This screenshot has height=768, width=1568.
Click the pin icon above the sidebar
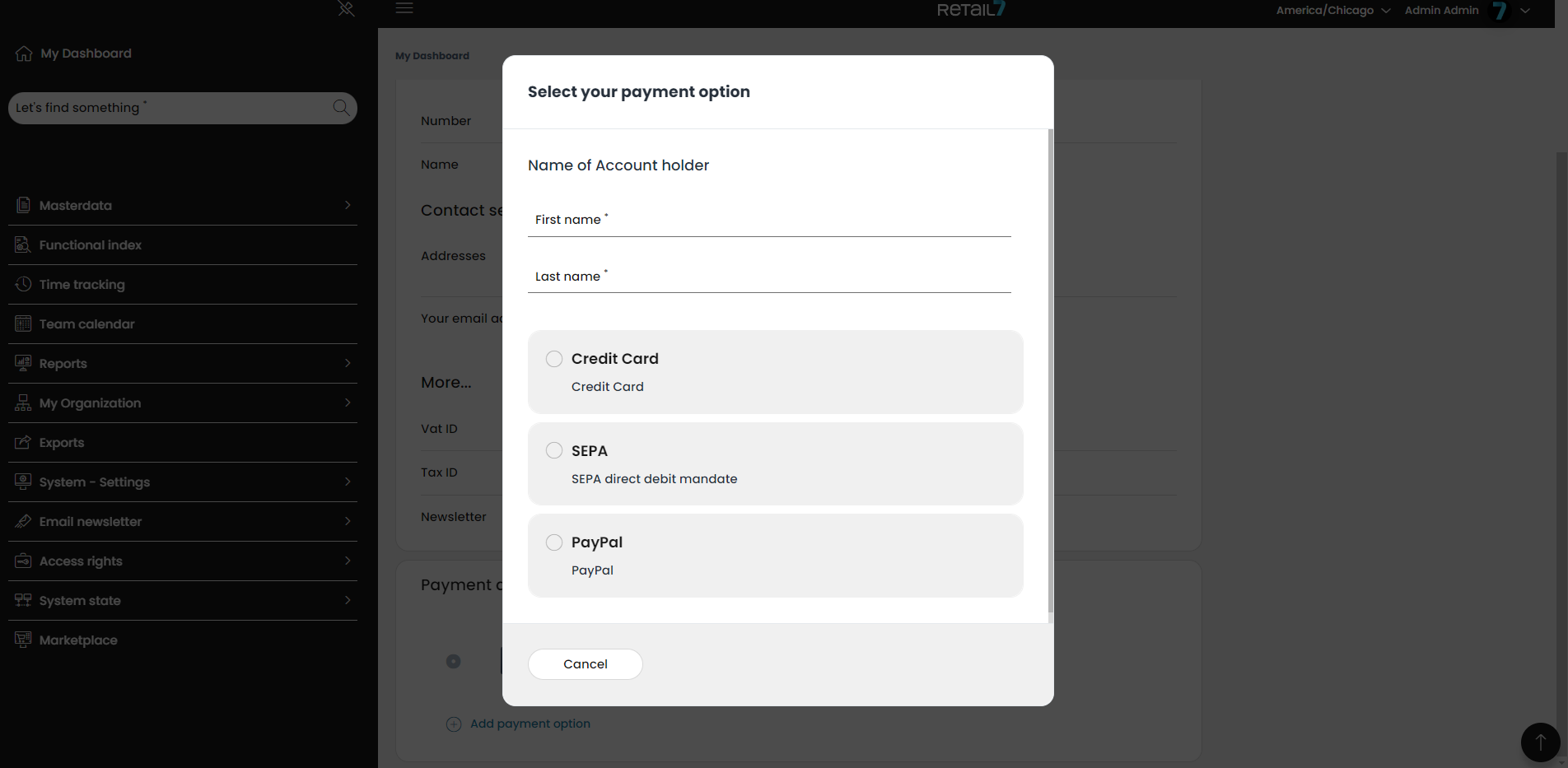346,10
